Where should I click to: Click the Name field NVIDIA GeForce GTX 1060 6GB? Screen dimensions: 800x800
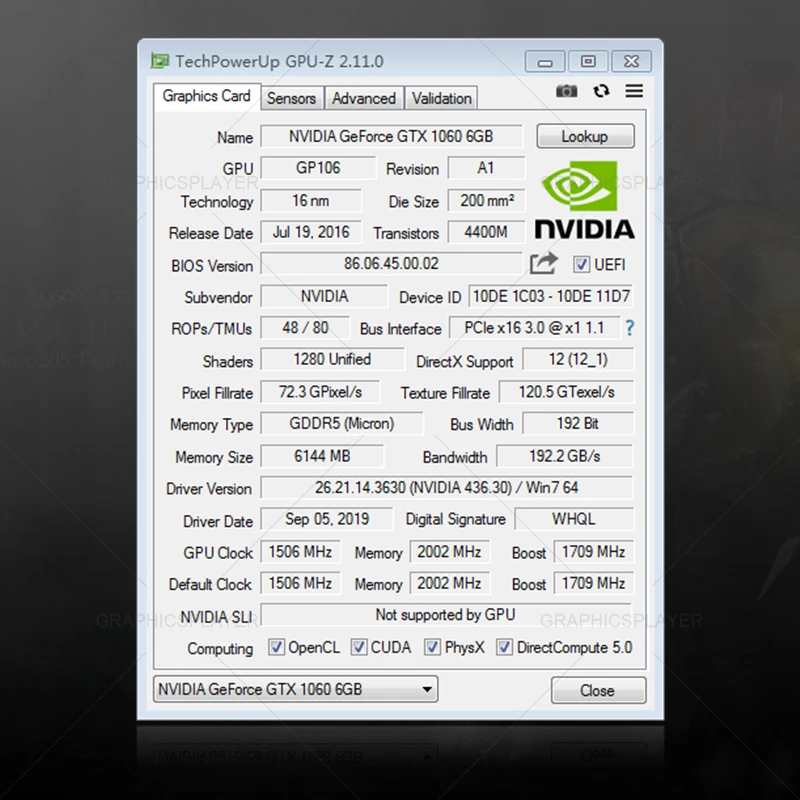[x=391, y=137]
